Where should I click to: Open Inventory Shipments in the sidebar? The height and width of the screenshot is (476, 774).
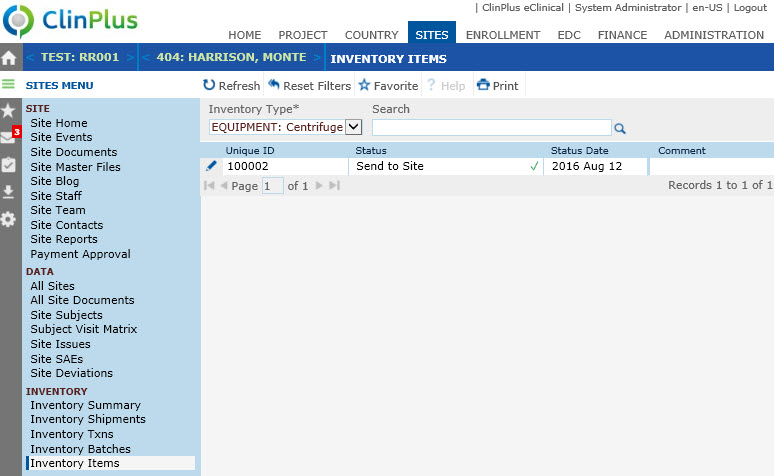[x=86, y=420]
